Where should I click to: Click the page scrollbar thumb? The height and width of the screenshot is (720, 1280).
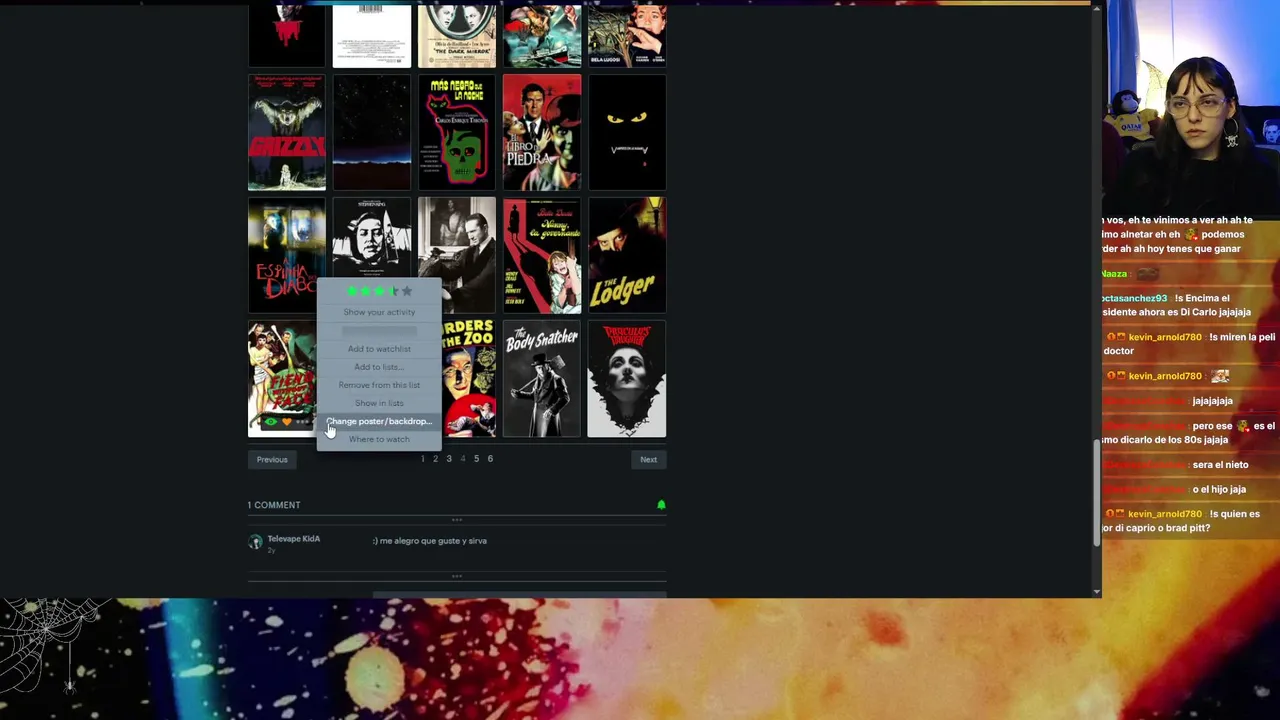point(1096,492)
